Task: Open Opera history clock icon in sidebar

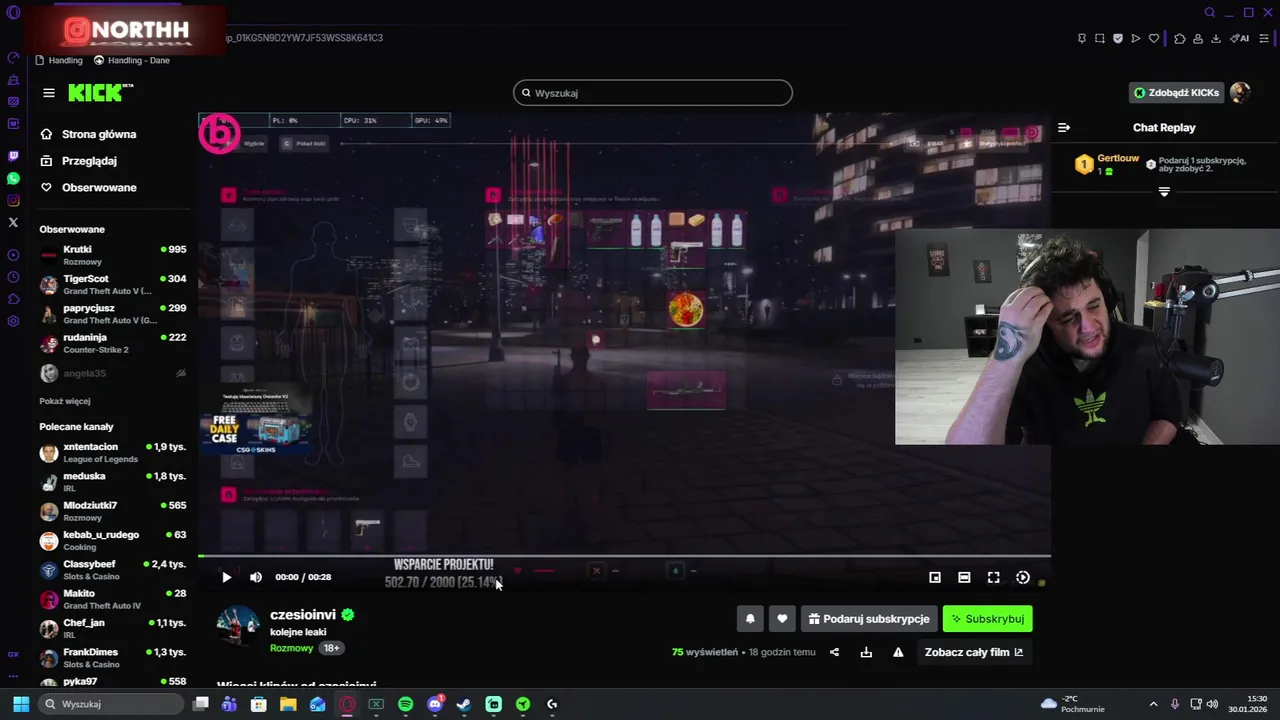Action: pyautogui.click(x=13, y=277)
